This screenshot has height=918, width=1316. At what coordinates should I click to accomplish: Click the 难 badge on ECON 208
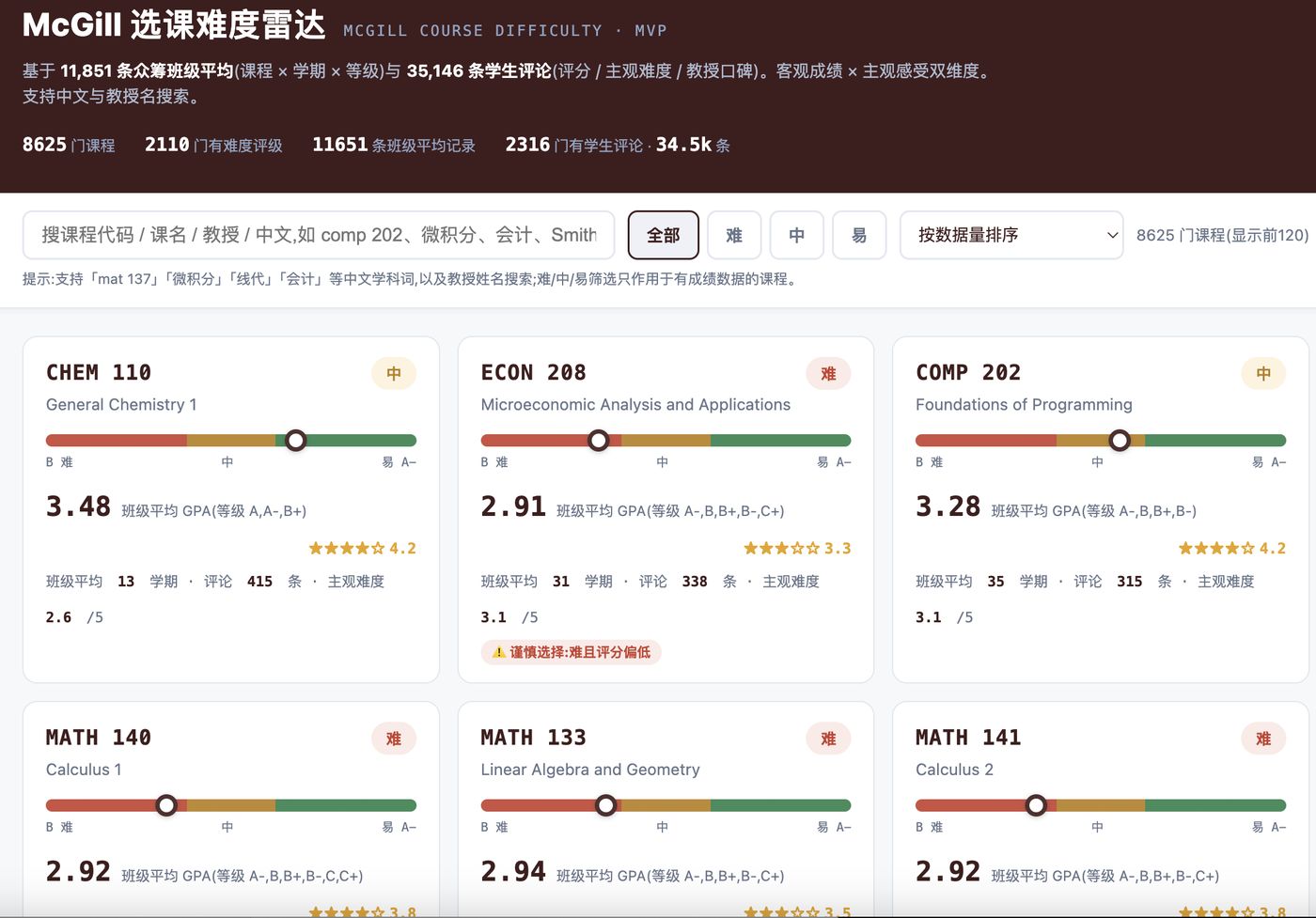[x=828, y=373]
